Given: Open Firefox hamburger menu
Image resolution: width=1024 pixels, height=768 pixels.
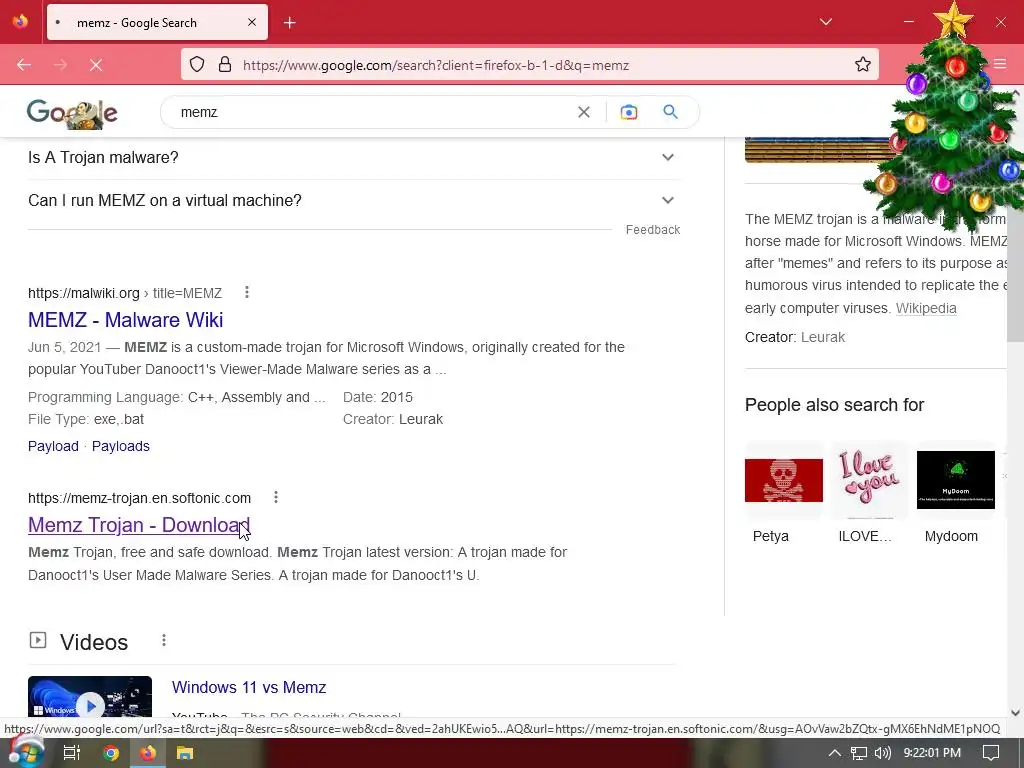Looking at the screenshot, I should [x=1000, y=63].
